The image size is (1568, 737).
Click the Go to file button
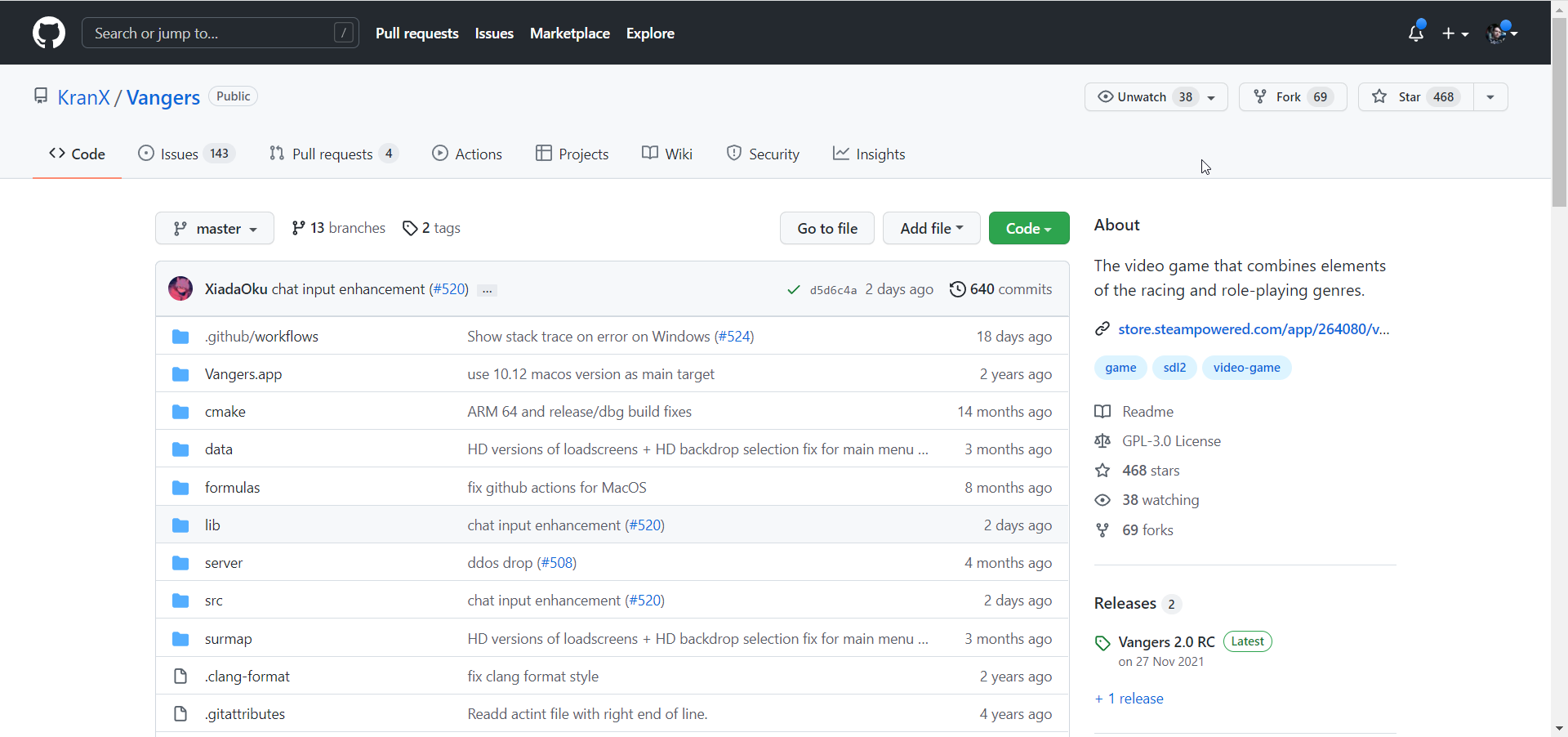[827, 228]
